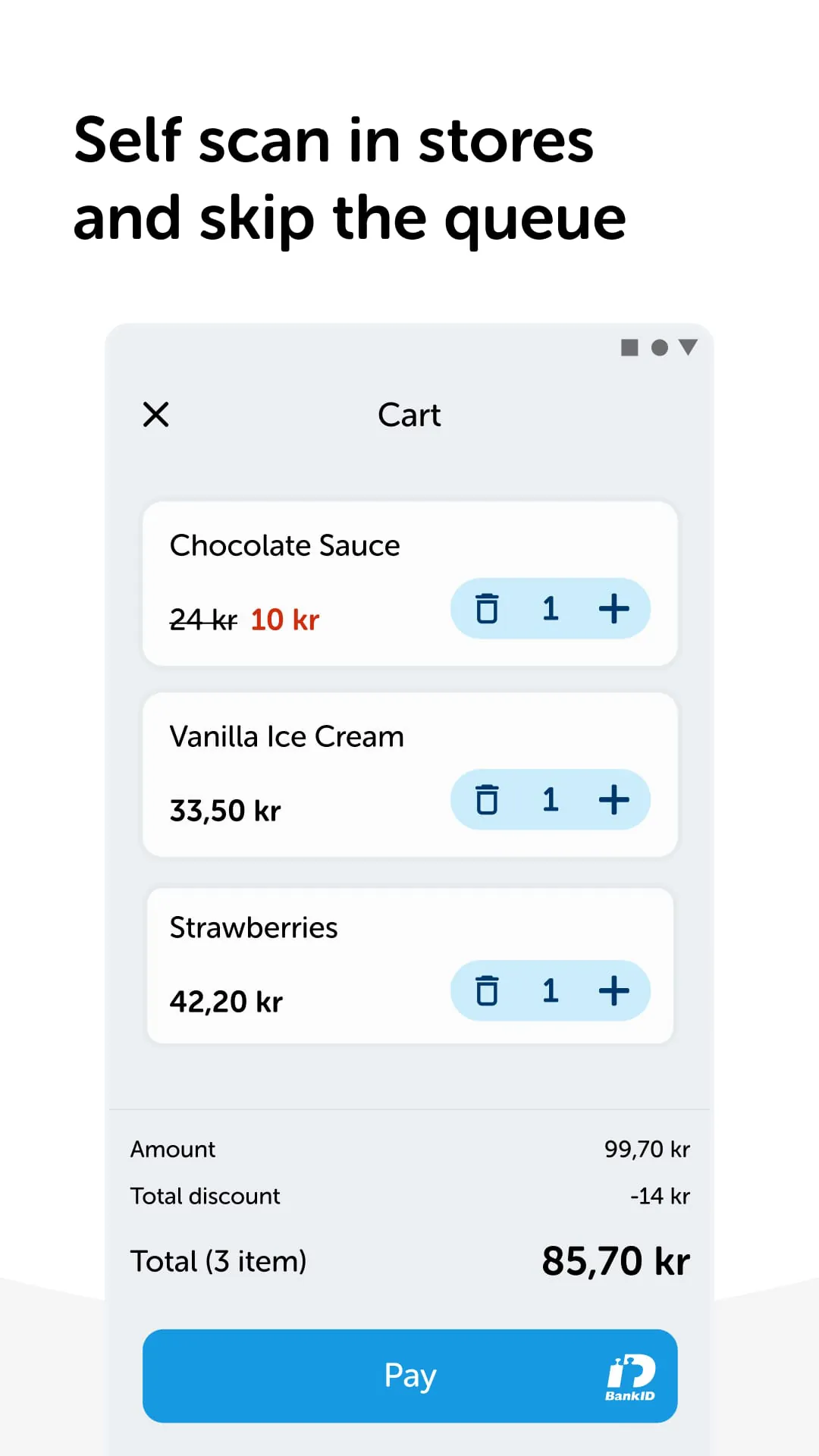Tap Vanilla Ice Cream quantity number

(551, 799)
